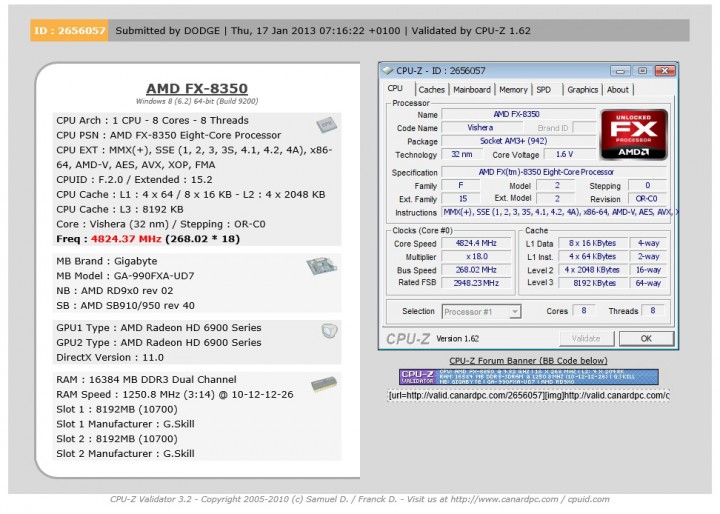Click the Validate button

click(586, 339)
